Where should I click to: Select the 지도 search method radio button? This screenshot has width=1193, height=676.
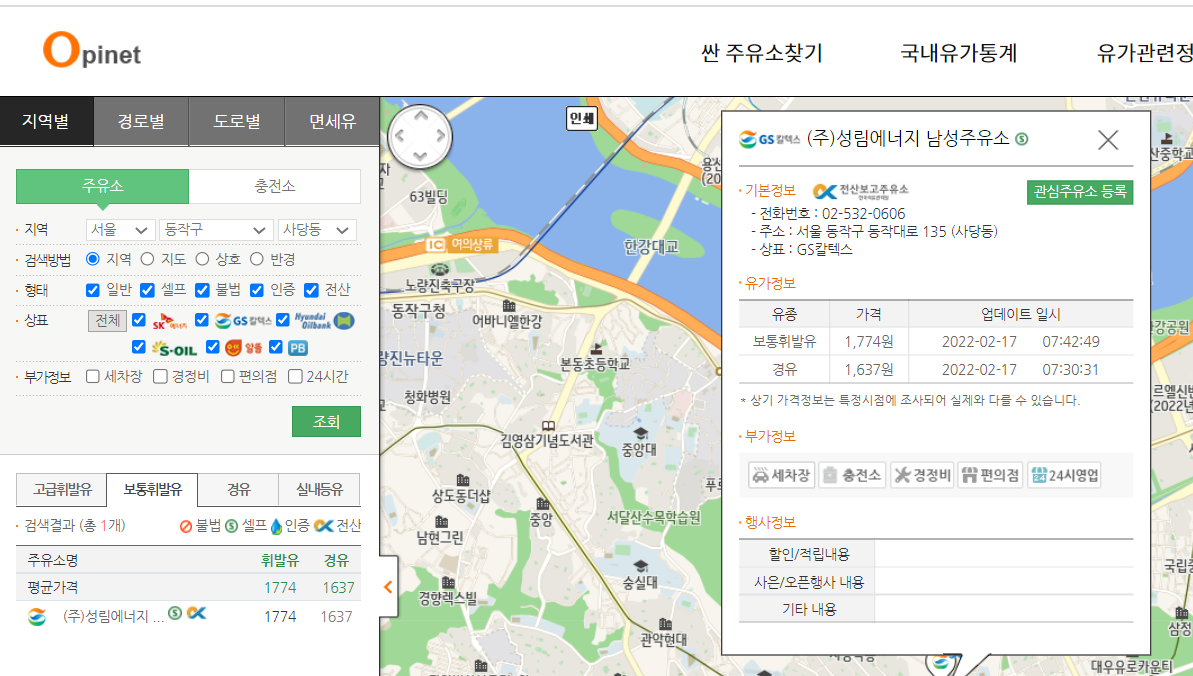(148, 259)
